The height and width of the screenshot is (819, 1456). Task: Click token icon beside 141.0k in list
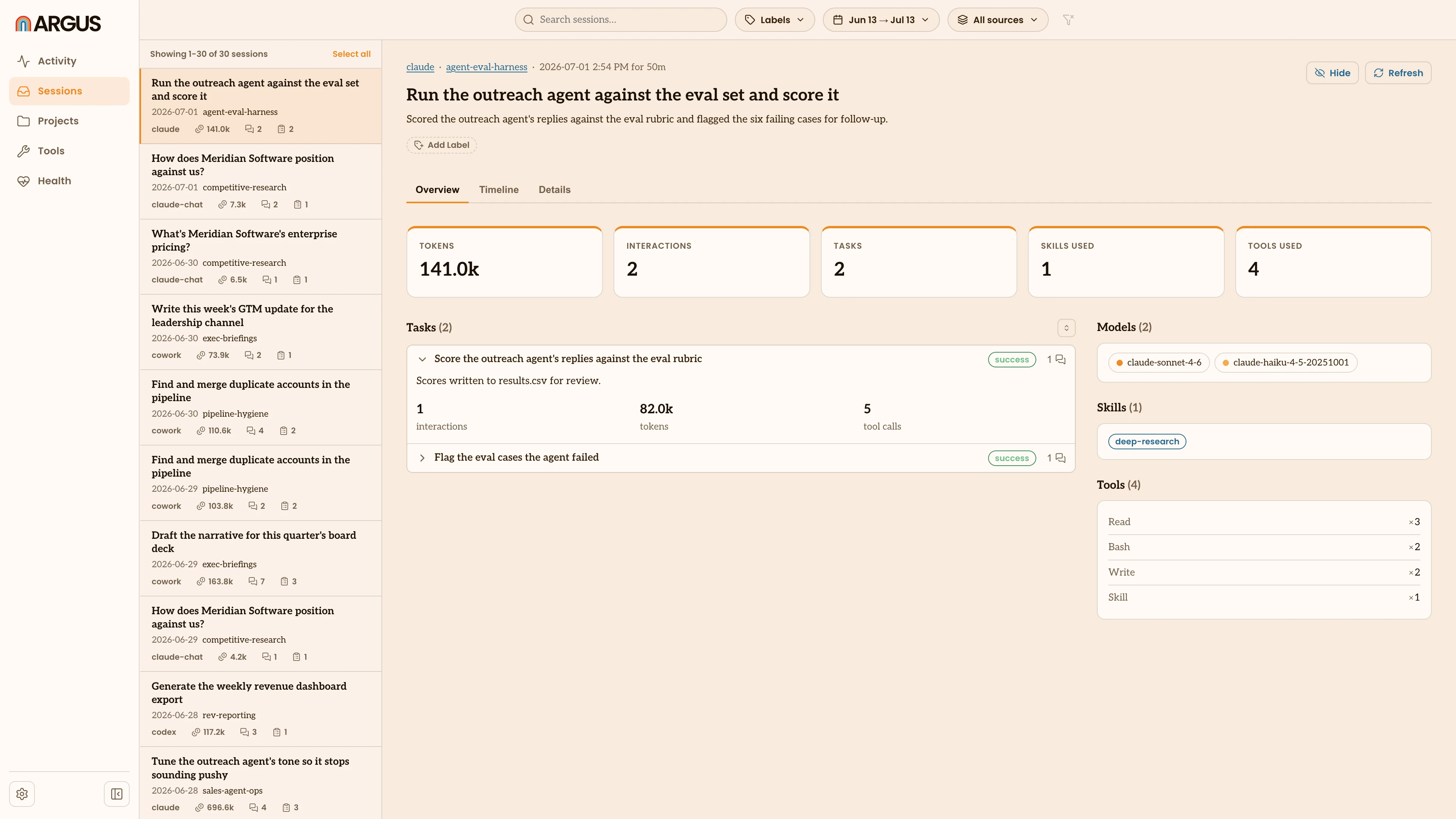click(199, 129)
